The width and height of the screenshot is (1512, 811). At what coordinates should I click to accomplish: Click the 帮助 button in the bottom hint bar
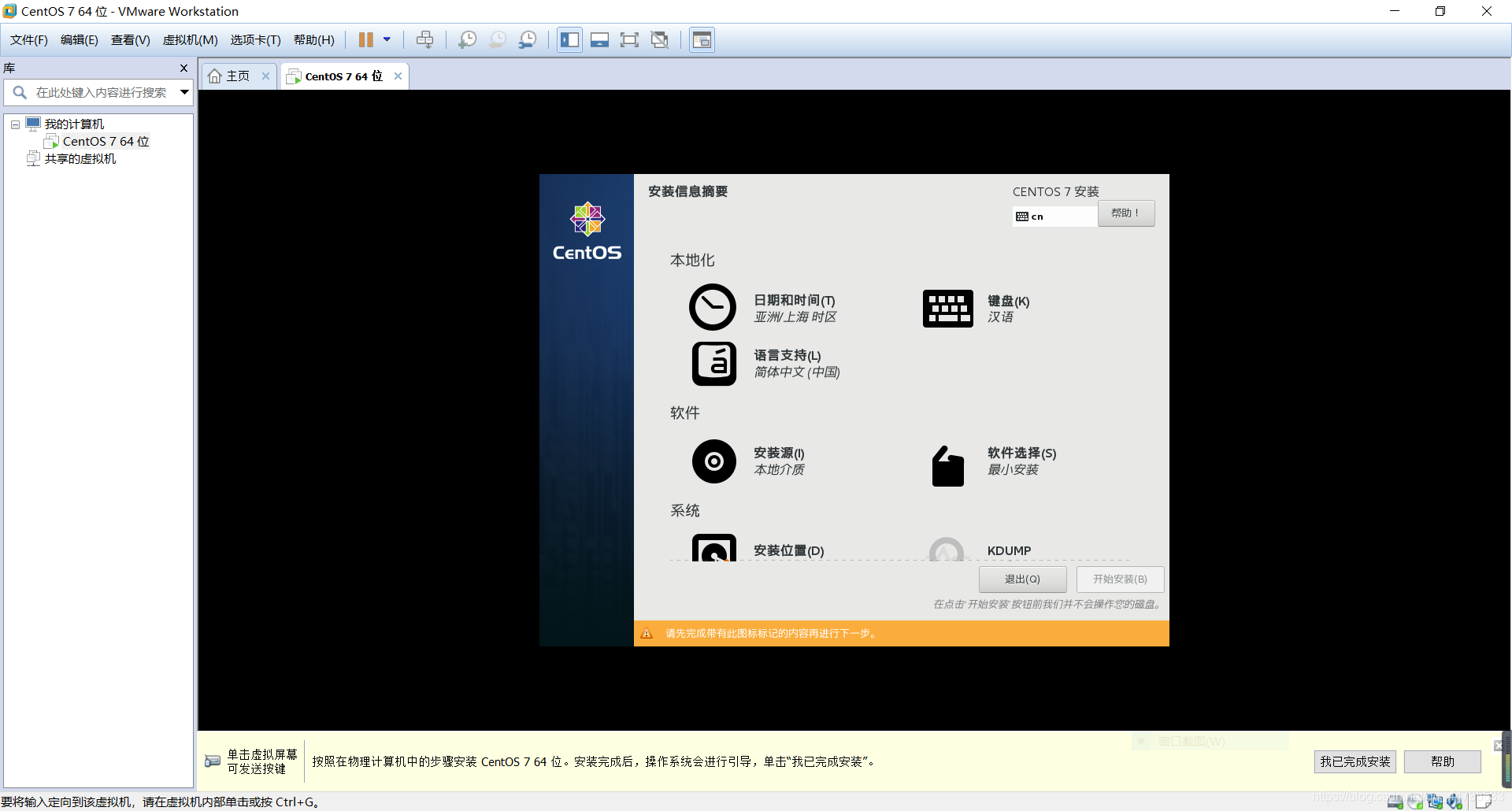tap(1443, 762)
